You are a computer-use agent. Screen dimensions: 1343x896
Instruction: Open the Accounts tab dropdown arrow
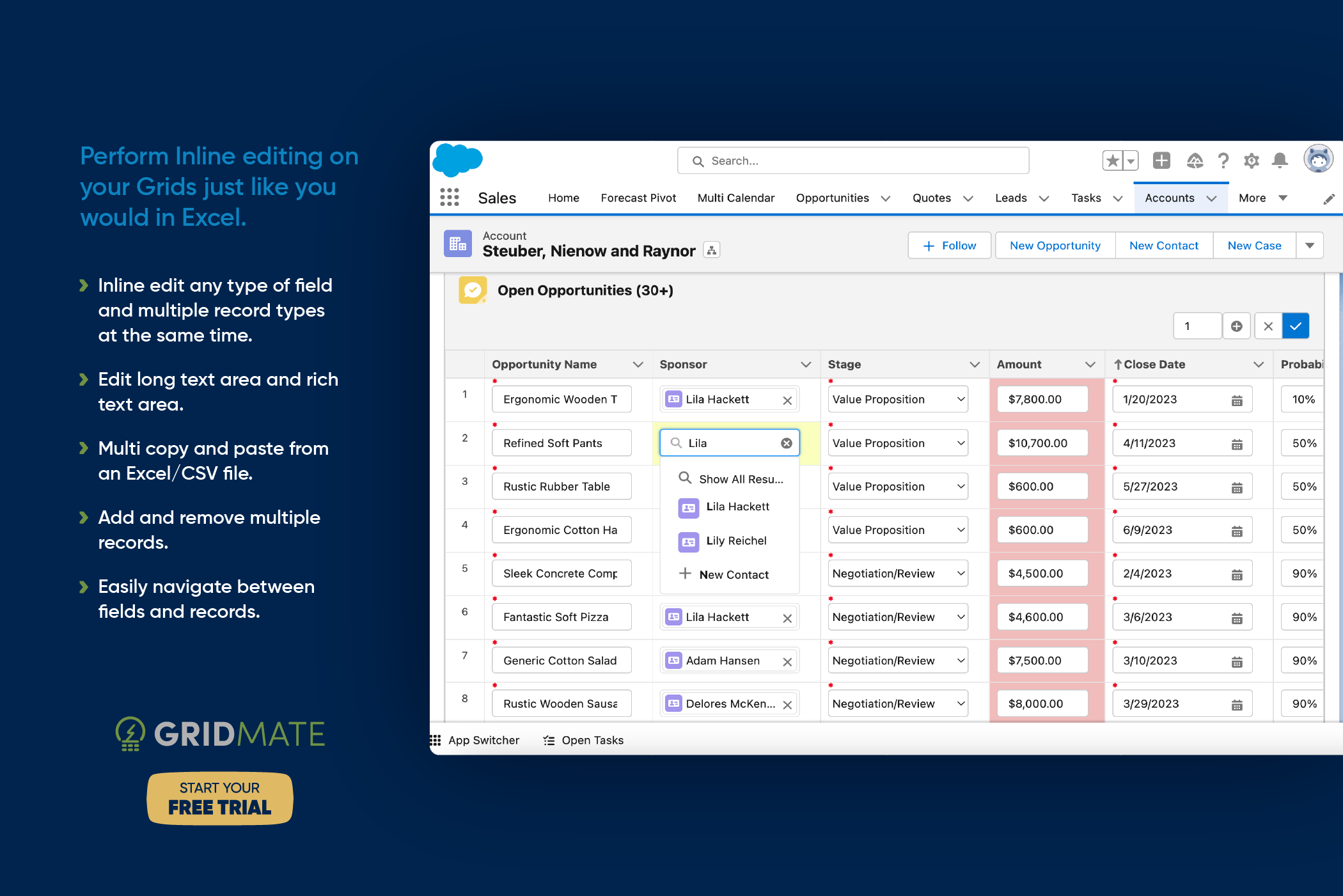pyautogui.click(x=1212, y=198)
